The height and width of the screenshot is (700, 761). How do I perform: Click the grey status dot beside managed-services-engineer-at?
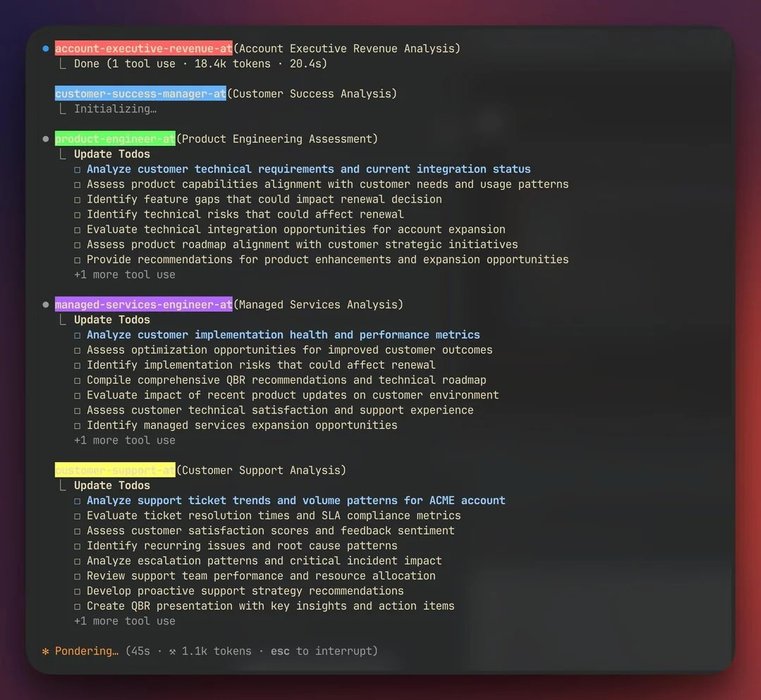46,305
